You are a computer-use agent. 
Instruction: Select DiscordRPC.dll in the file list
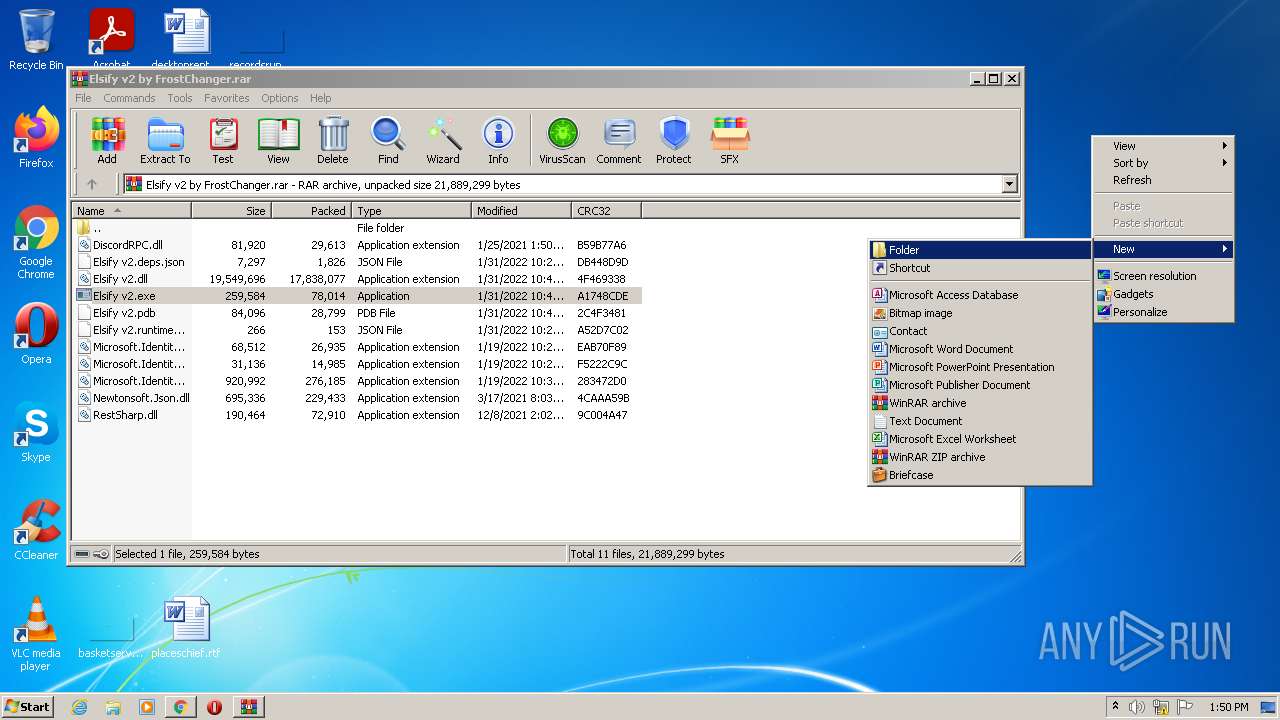click(x=357, y=245)
